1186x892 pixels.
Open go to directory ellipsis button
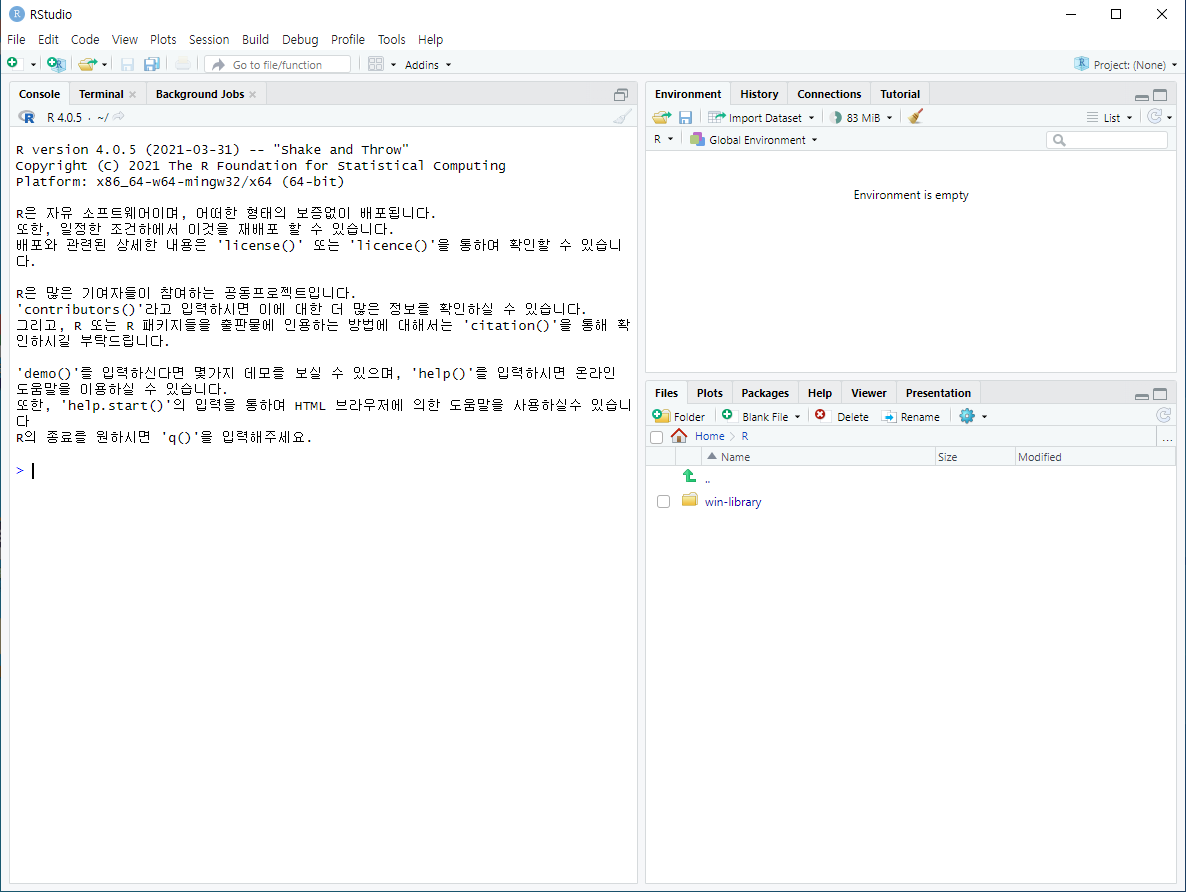point(1167,437)
